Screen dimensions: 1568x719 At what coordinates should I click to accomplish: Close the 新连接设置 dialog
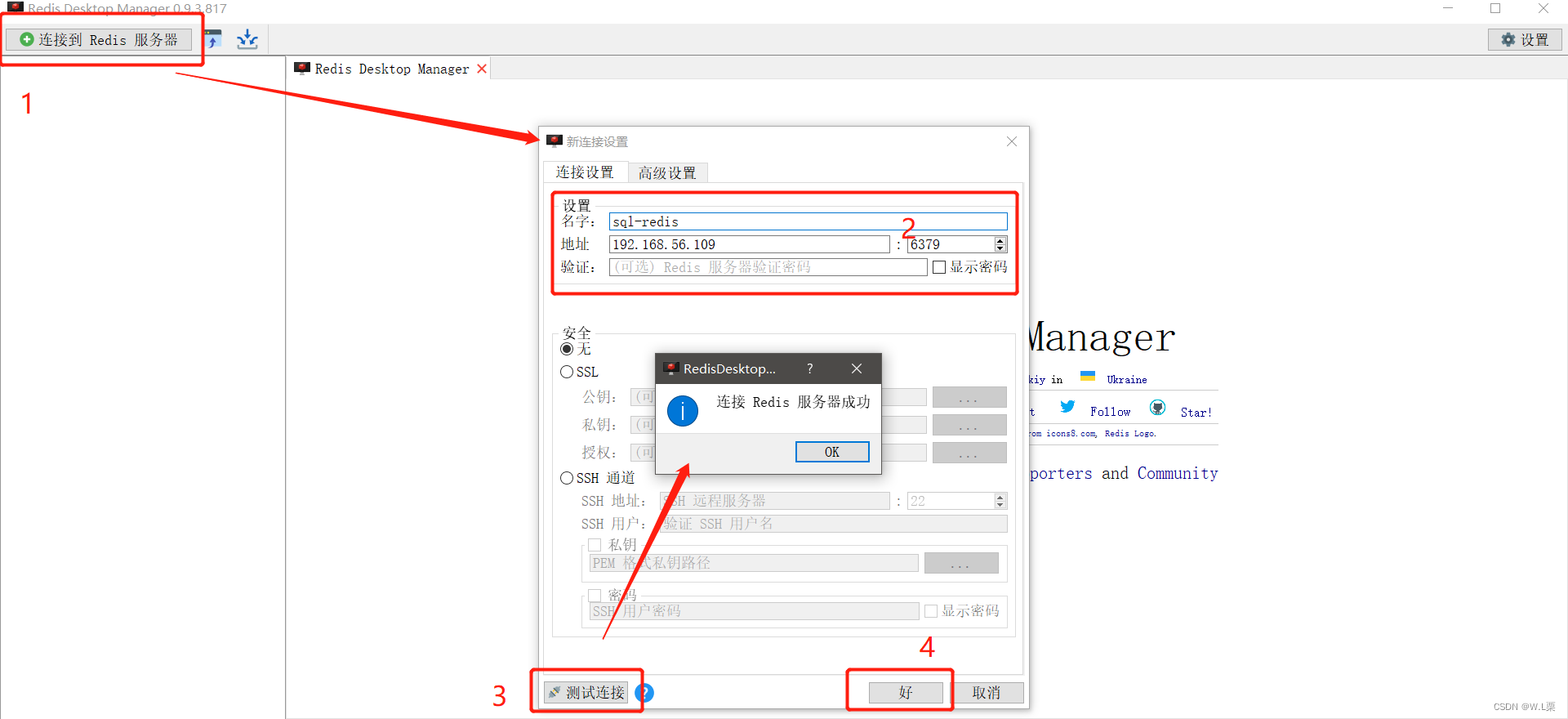point(1012,141)
